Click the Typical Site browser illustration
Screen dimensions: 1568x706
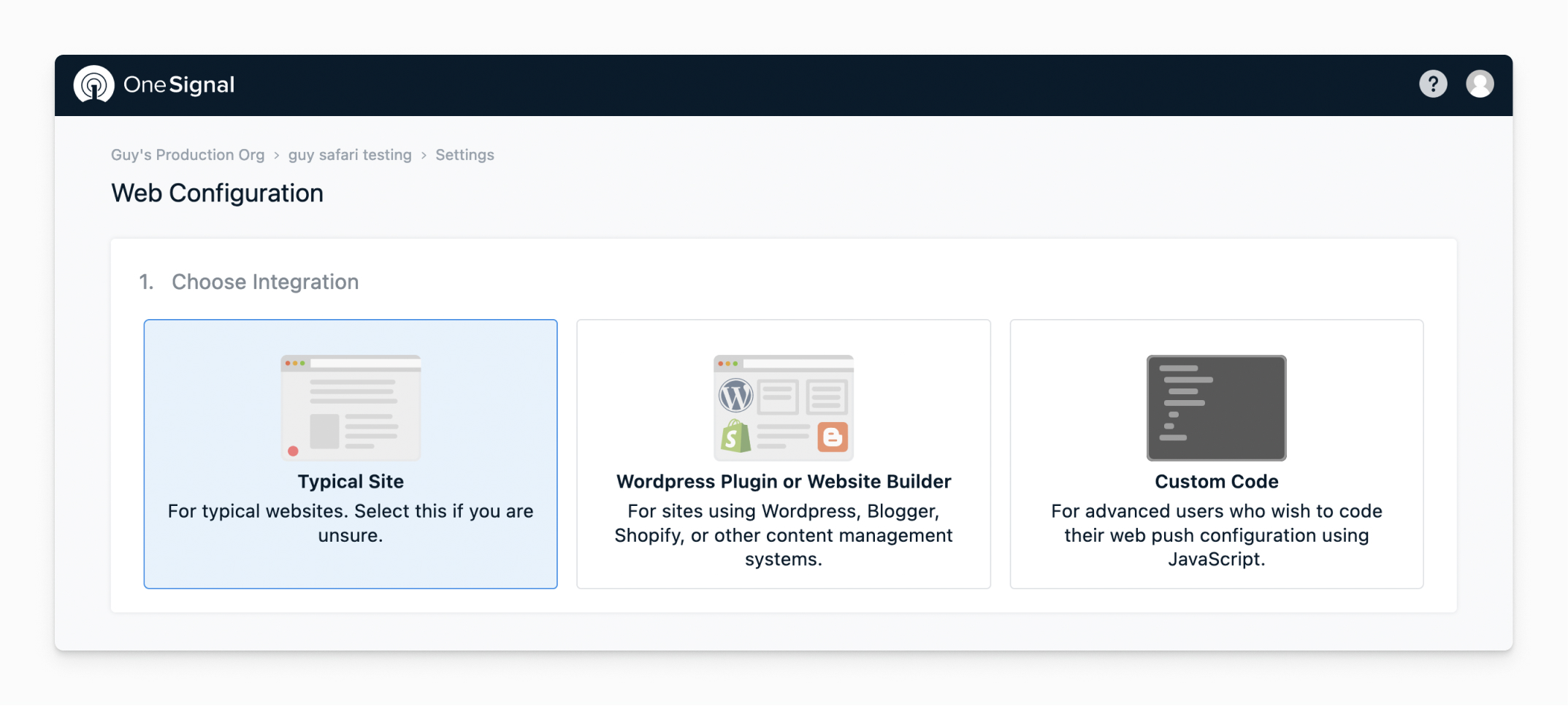point(351,407)
